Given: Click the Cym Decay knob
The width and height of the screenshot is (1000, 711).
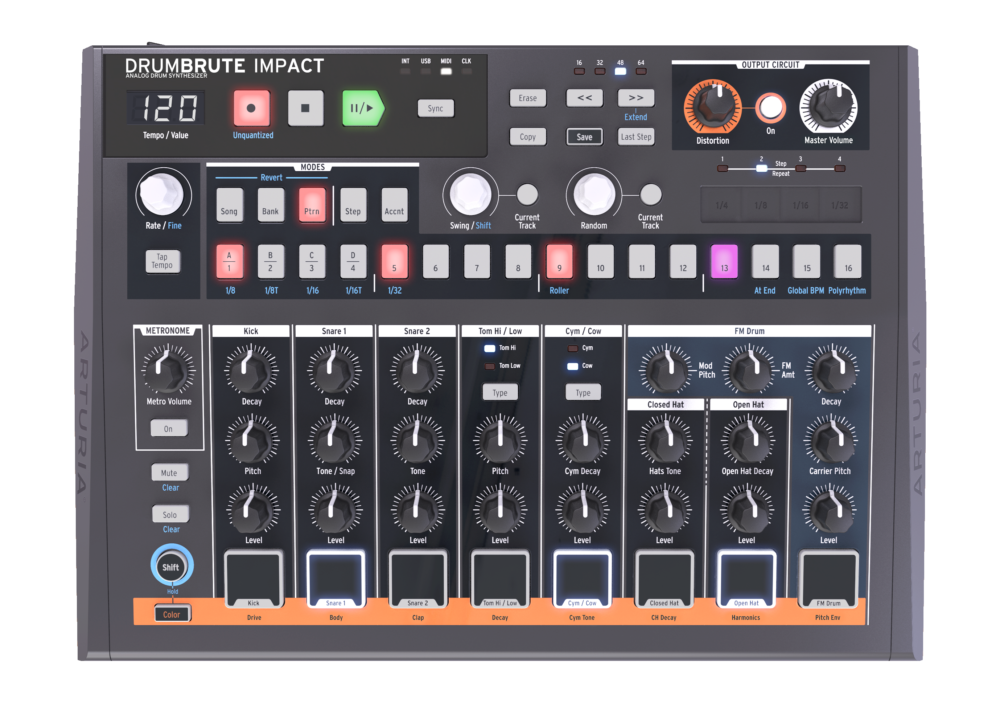Looking at the screenshot, I should pos(582,439).
